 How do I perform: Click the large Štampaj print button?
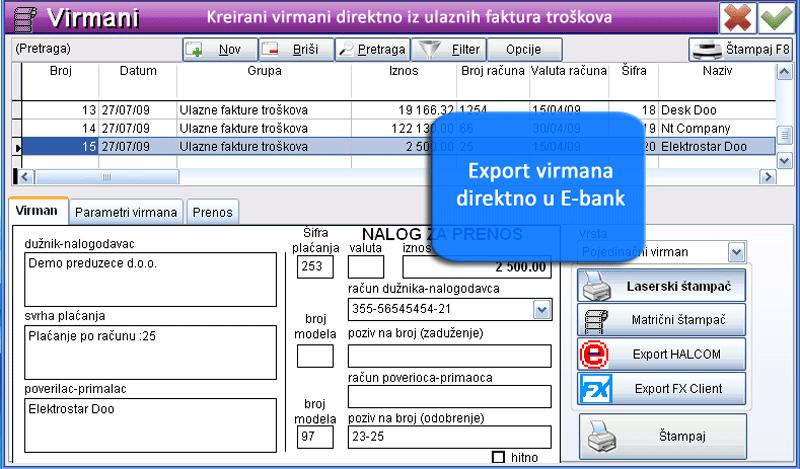(x=662, y=436)
